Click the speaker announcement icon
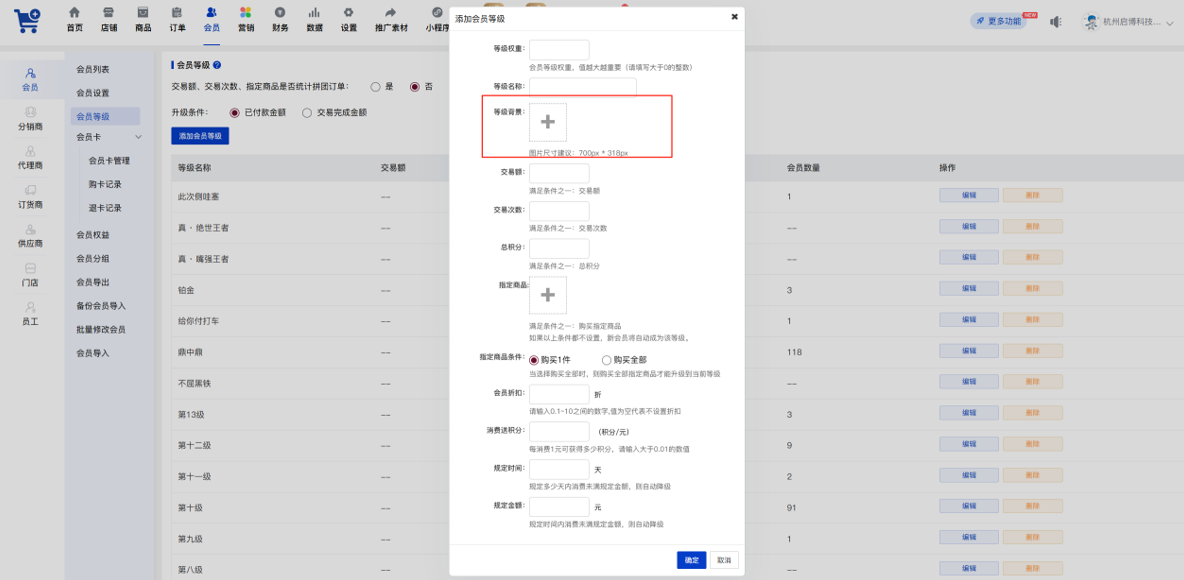 click(x=1056, y=21)
